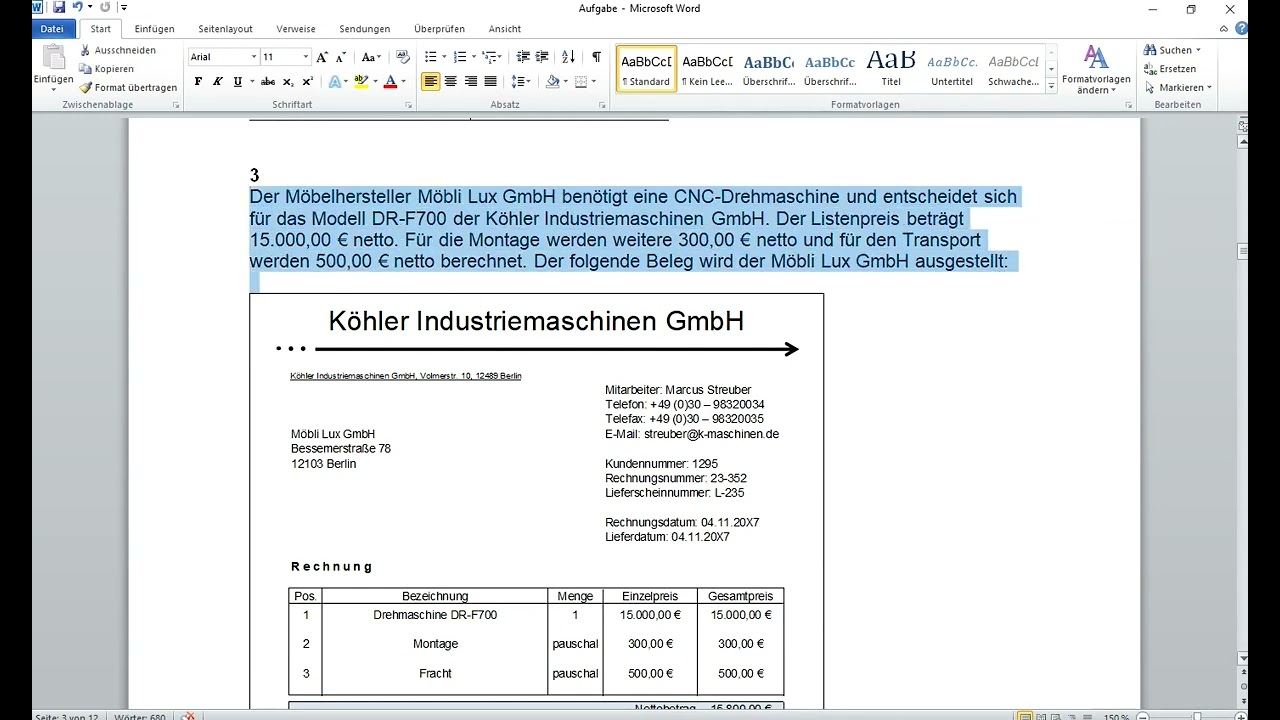Viewport: 1280px width, 720px height.
Task: Apply superscript formatting
Action: point(307,82)
